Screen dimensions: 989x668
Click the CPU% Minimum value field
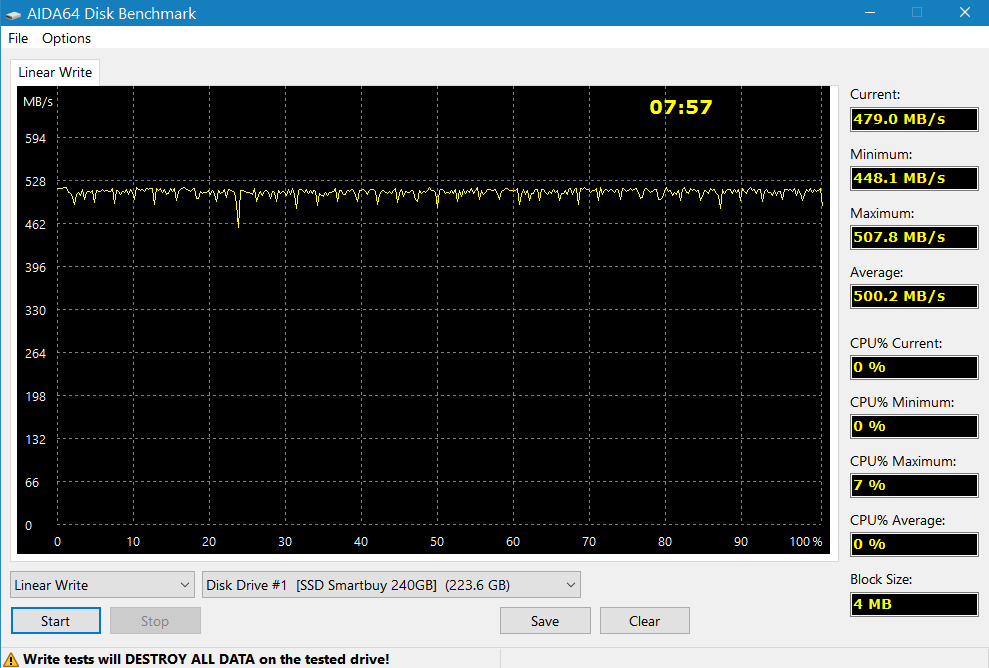[914, 426]
